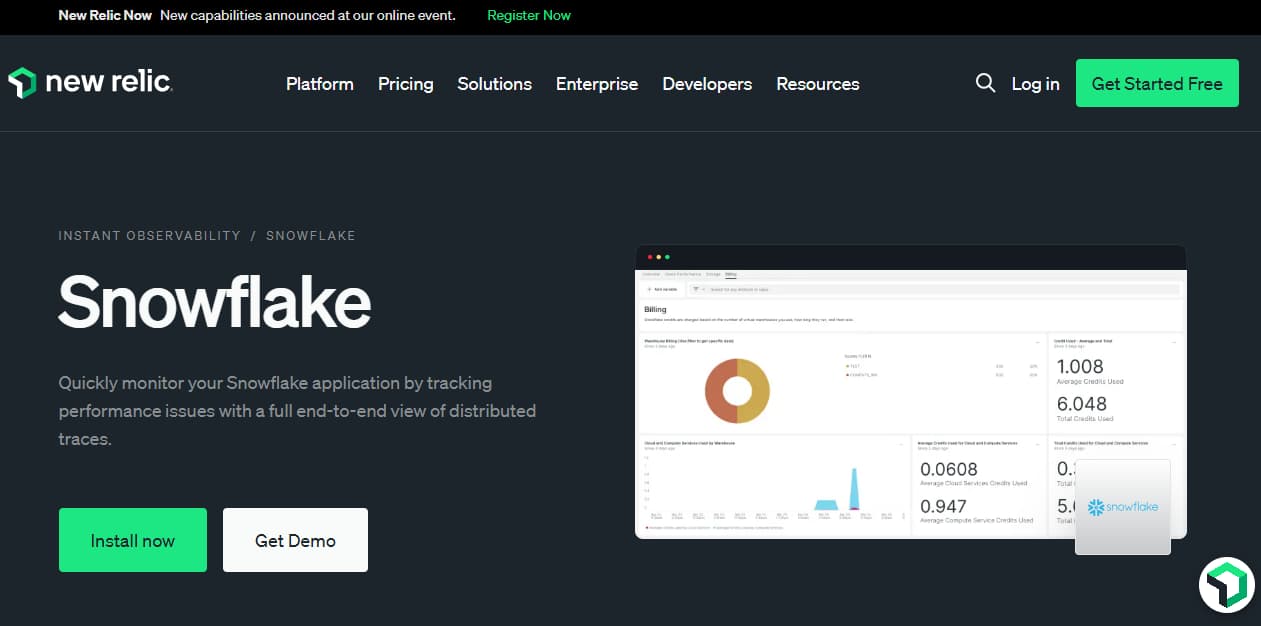
Task: Click red window dot in dashboard preview
Action: click(649, 257)
